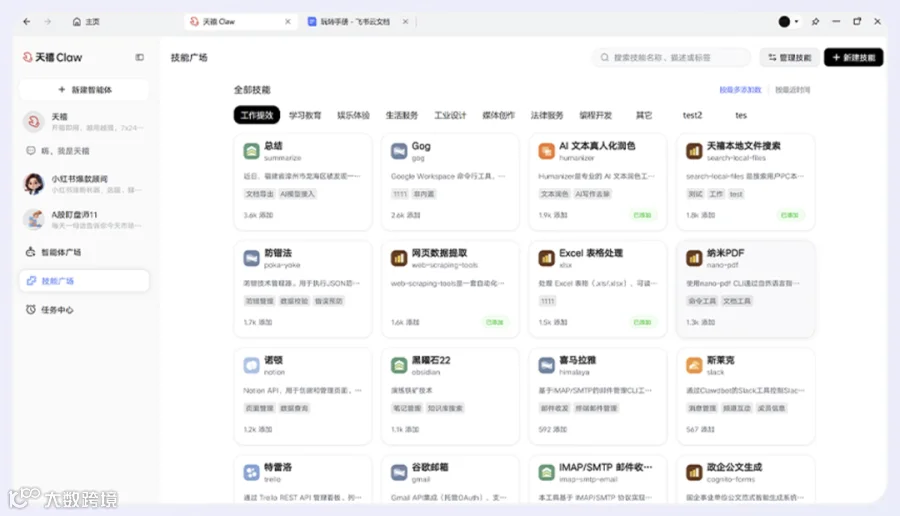Click the 纳米PDF skill icon
The height and width of the screenshot is (516, 900).
pyautogui.click(x=694, y=258)
